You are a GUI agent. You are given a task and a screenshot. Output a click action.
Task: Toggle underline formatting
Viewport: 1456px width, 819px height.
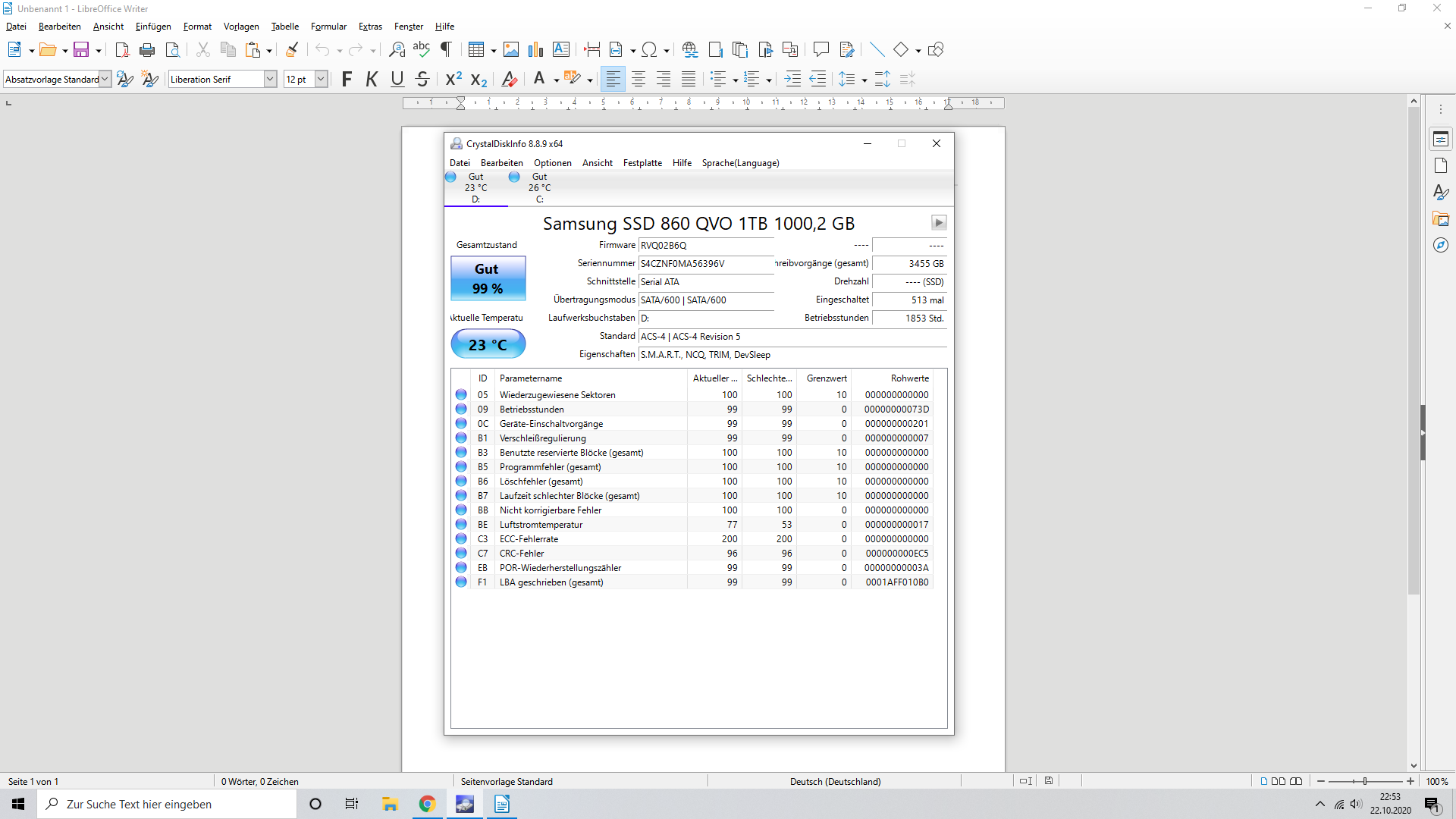[397, 79]
